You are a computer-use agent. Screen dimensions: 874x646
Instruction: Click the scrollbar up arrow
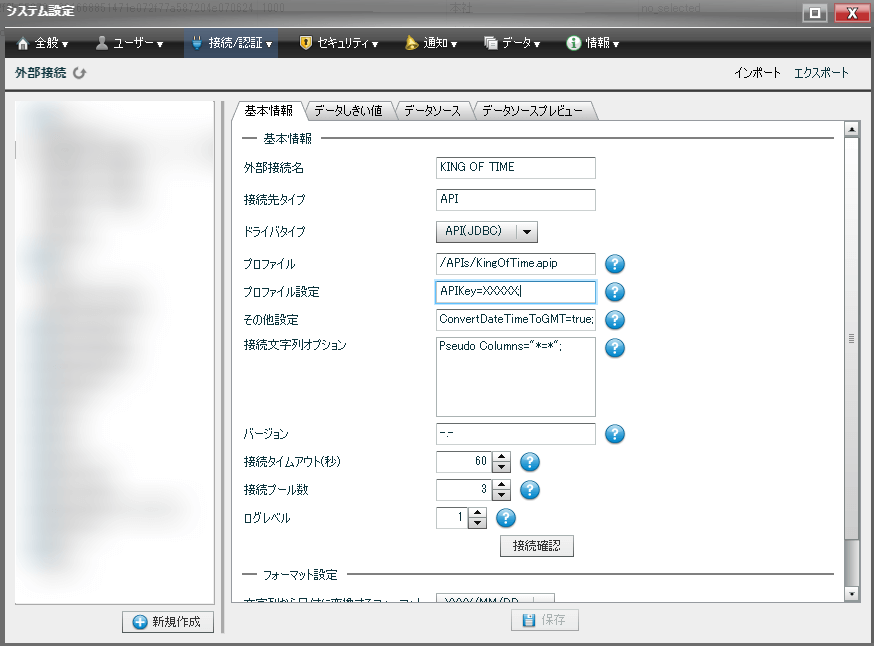click(851, 129)
